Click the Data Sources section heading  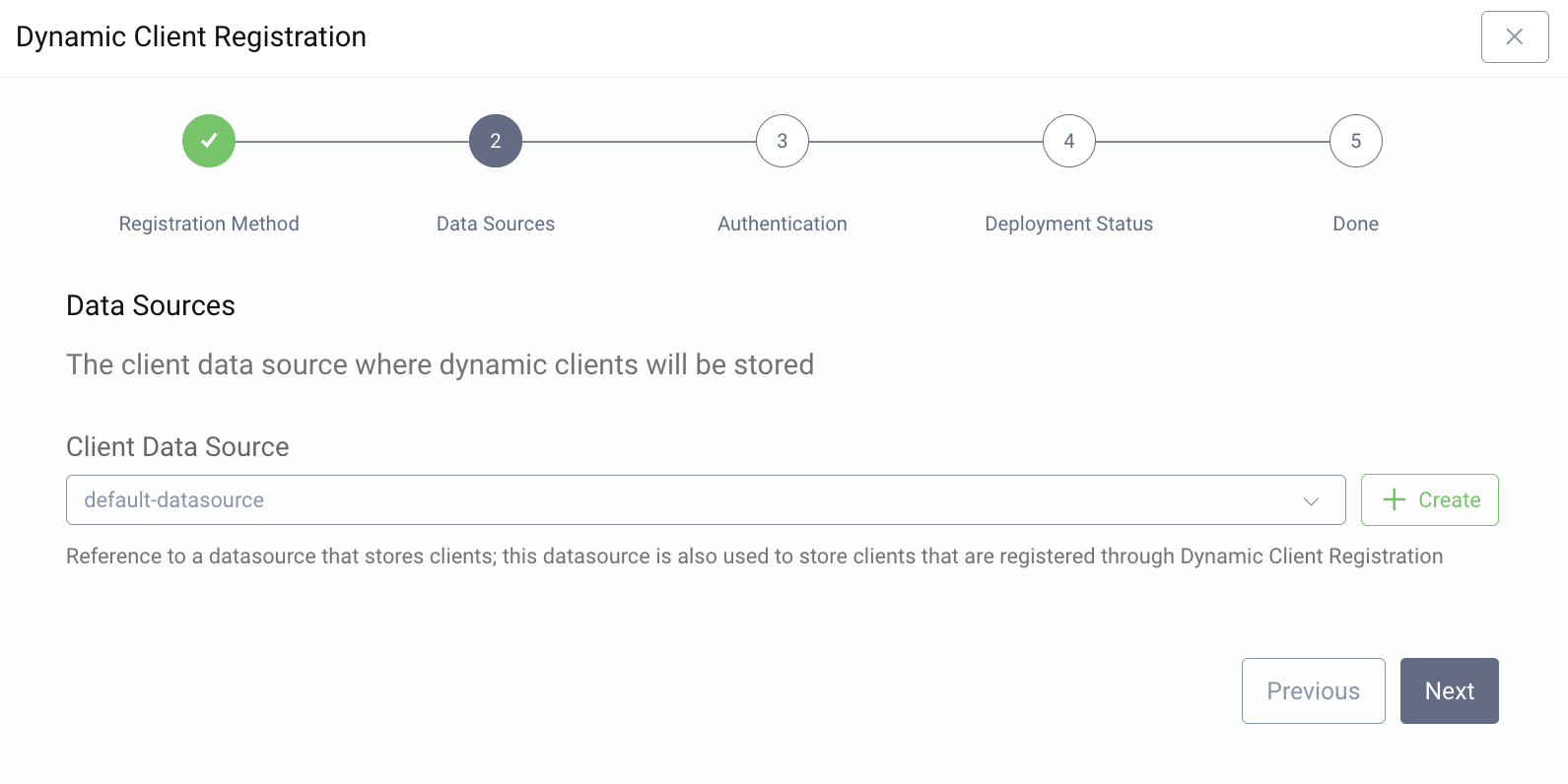(151, 305)
